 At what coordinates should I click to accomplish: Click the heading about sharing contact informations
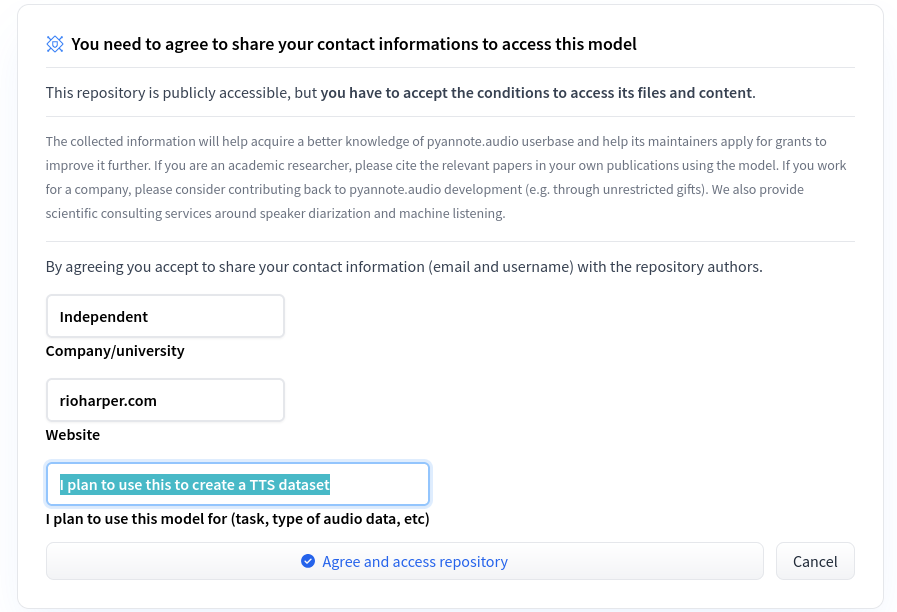tap(352, 44)
